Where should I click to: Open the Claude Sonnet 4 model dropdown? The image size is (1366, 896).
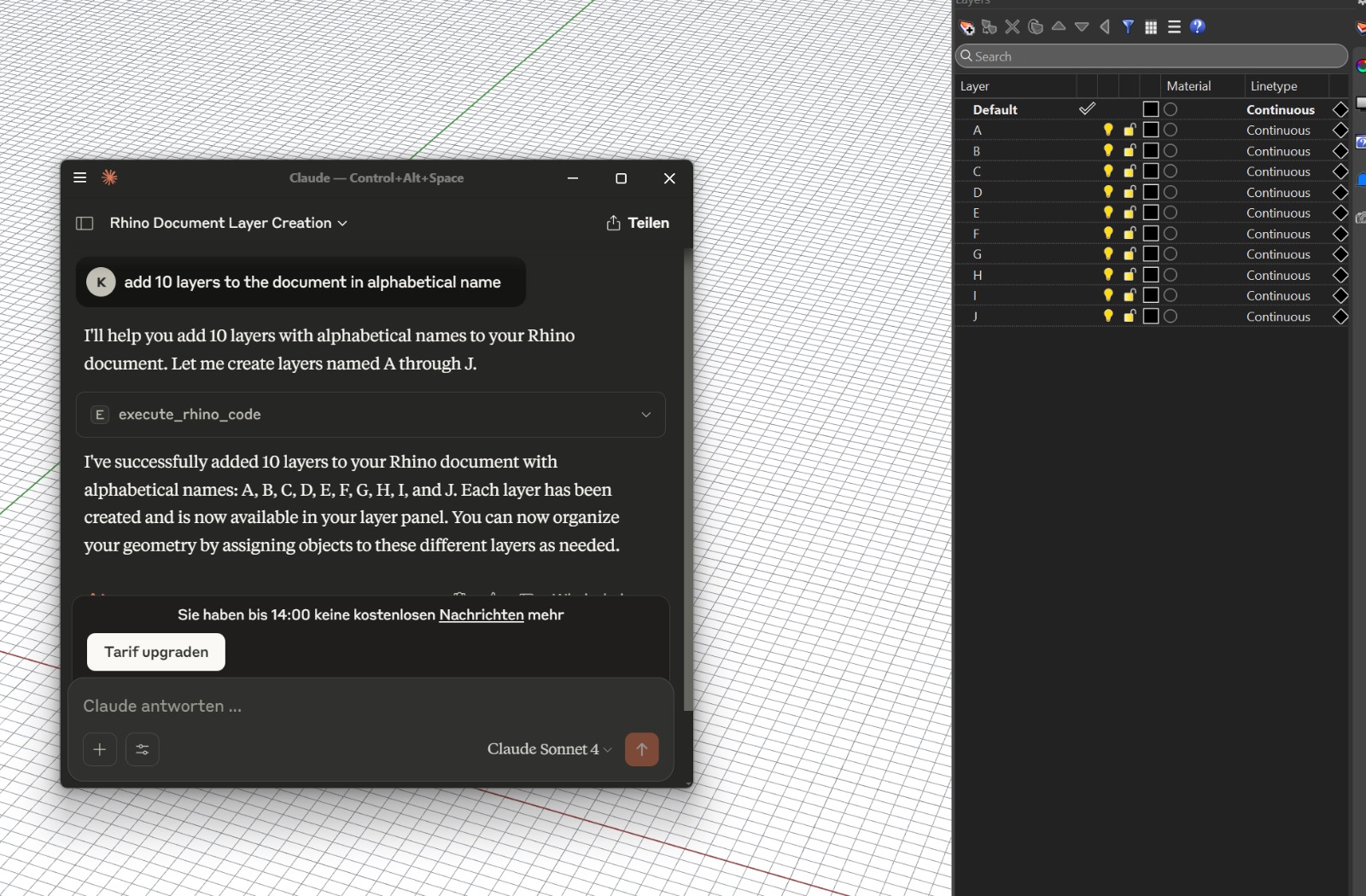click(x=549, y=749)
